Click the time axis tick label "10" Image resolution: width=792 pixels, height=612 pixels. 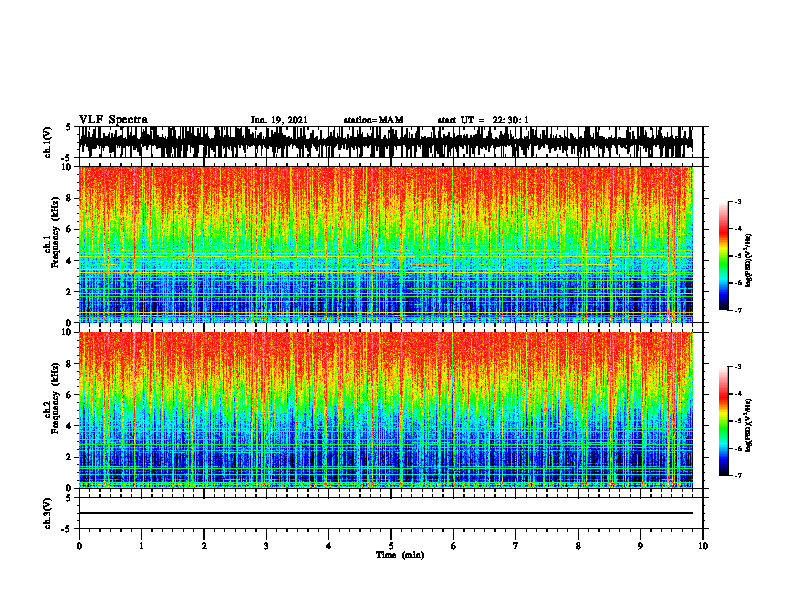tap(703, 546)
